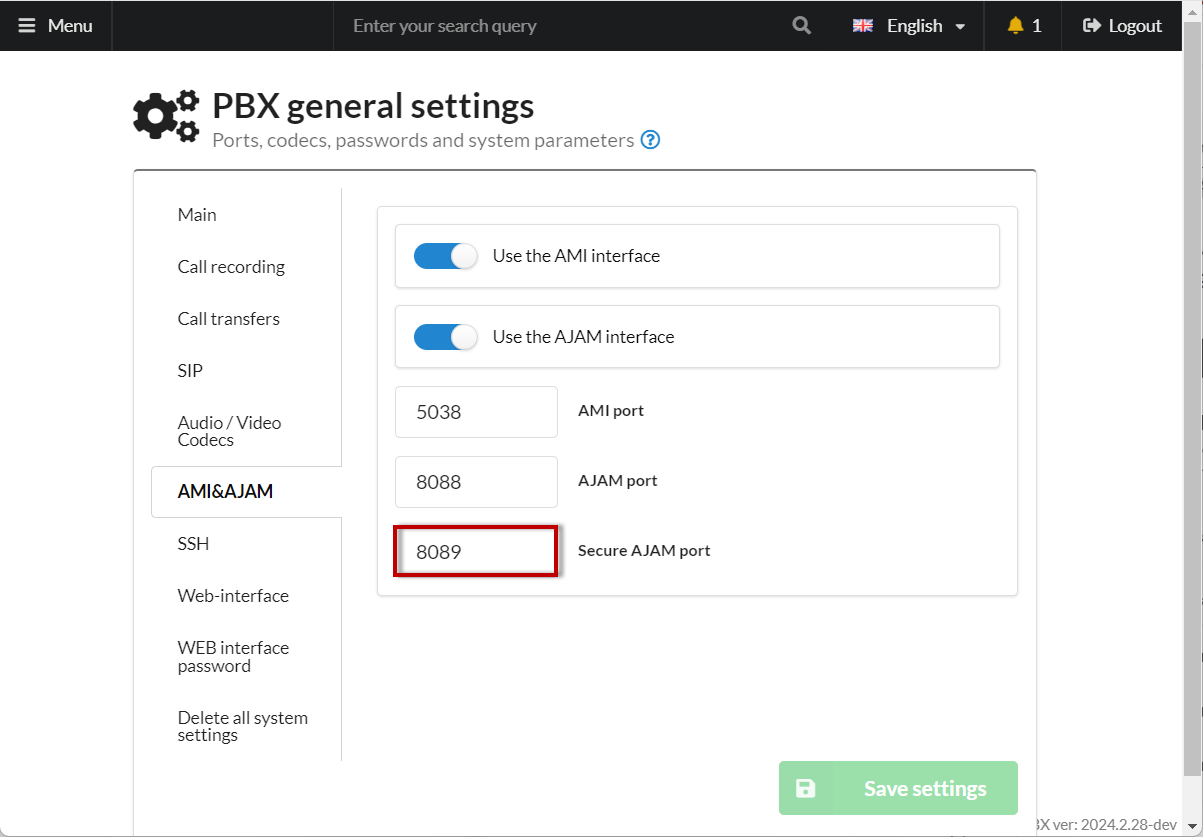This screenshot has height=837, width=1203.
Task: Turn off the AJAM interface toggle
Action: (x=446, y=337)
